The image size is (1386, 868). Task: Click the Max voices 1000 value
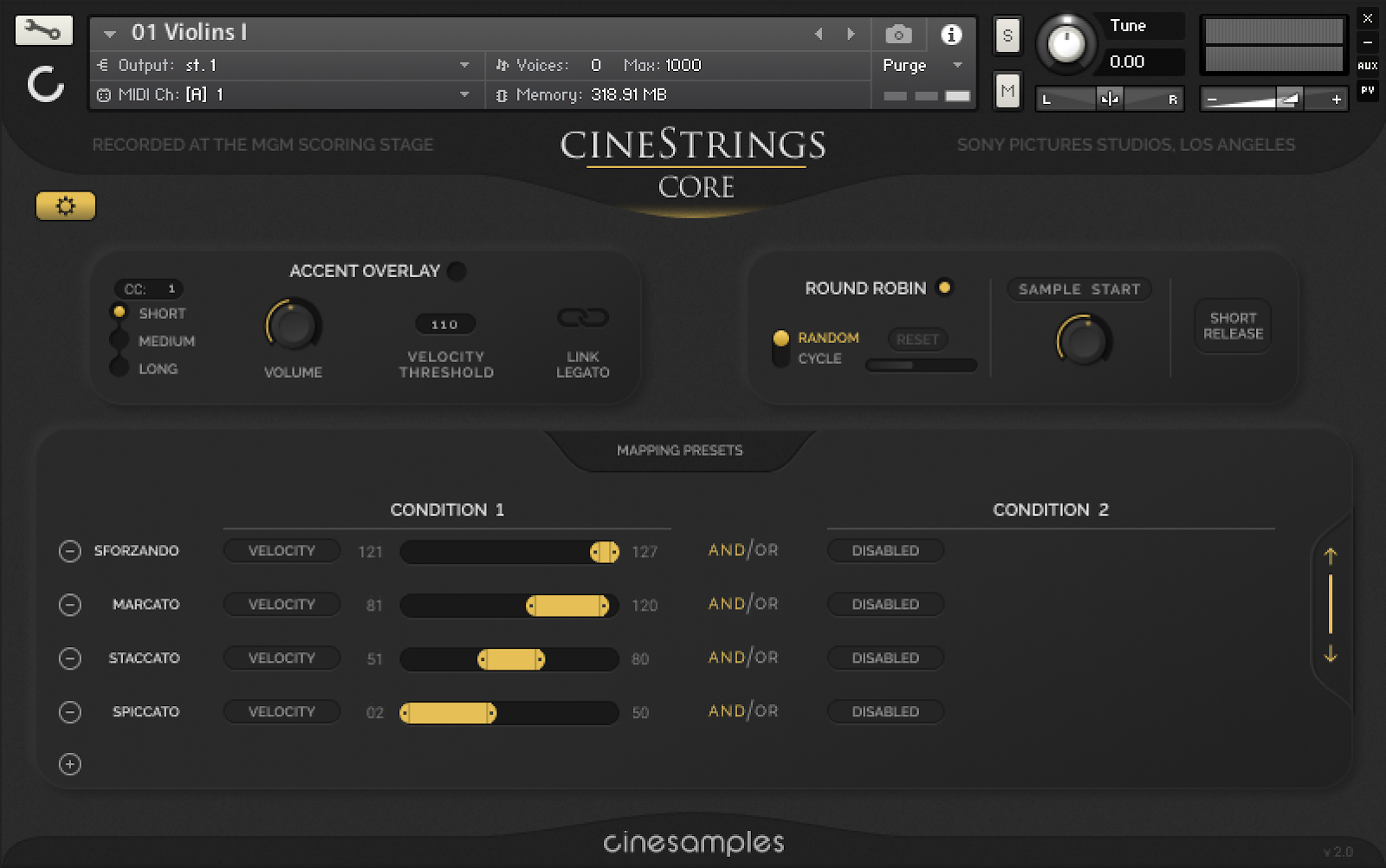683,65
